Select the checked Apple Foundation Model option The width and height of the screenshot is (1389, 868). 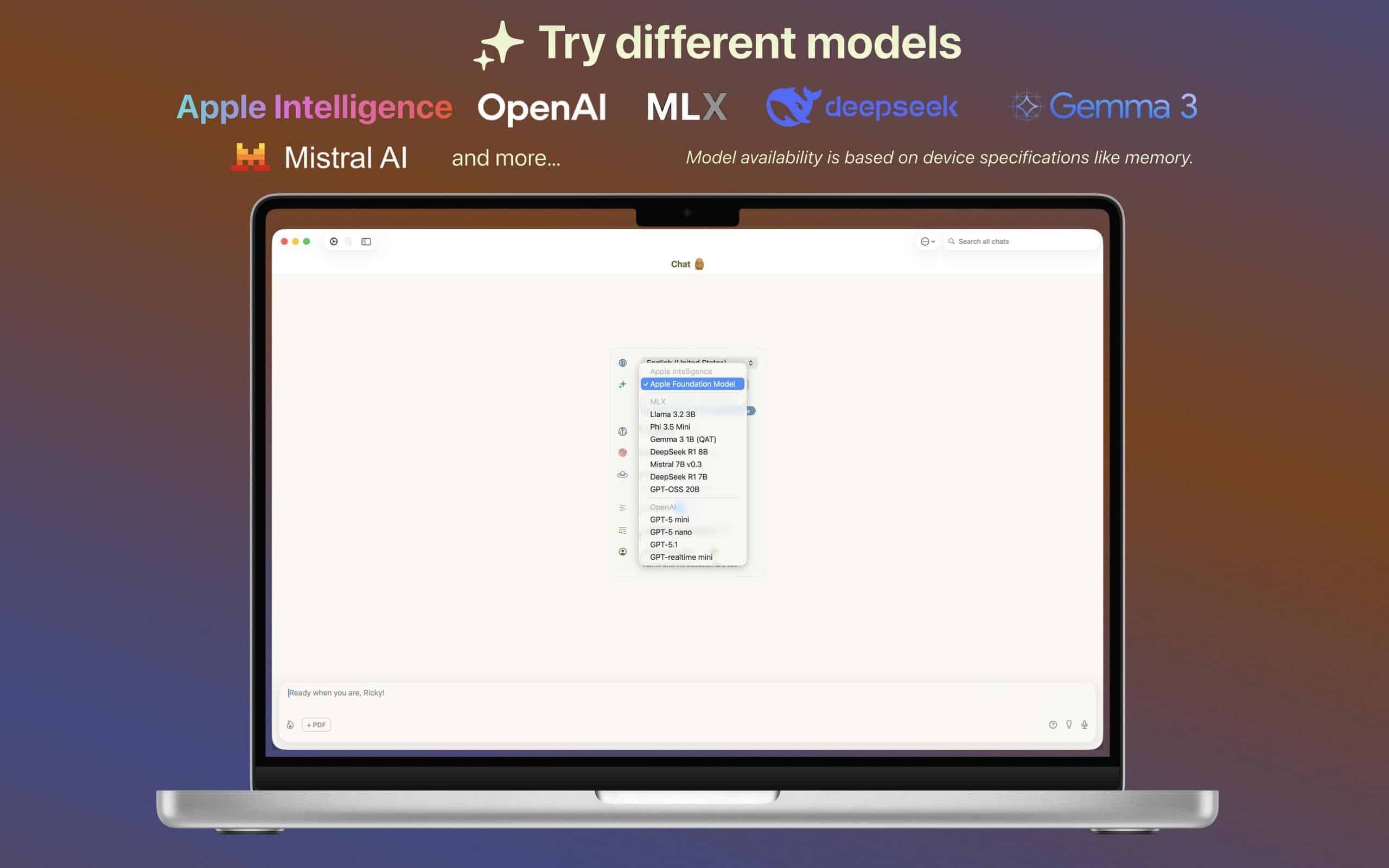692,384
